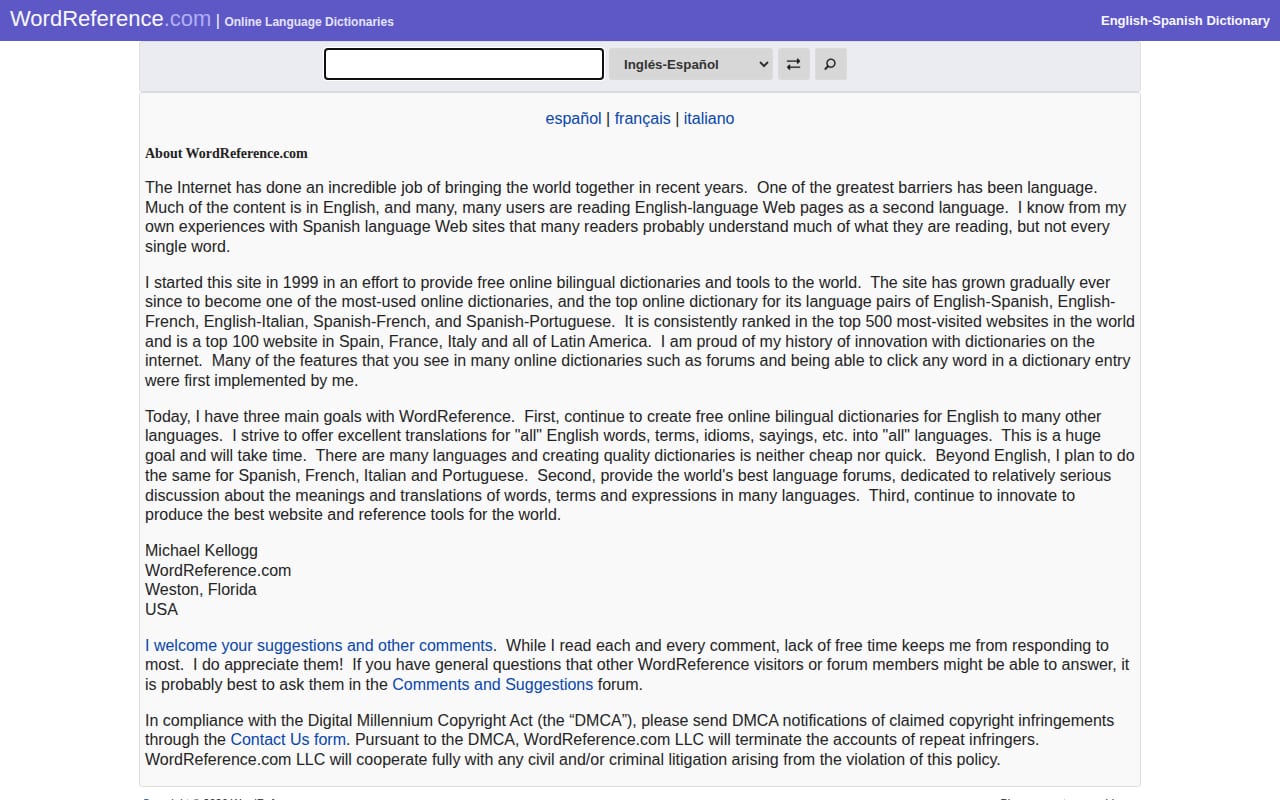Screen dimensions: 1280x800
Task: Click the "Online Language Dictionaries" tagline
Action: pyautogui.click(x=309, y=21)
